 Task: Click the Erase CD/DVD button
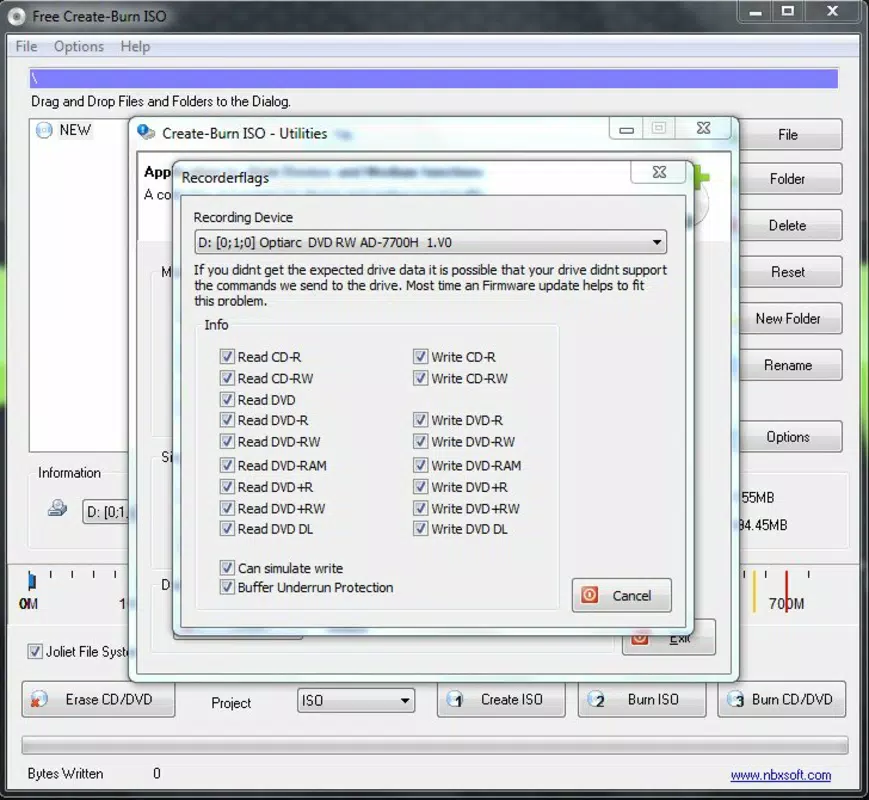point(99,700)
